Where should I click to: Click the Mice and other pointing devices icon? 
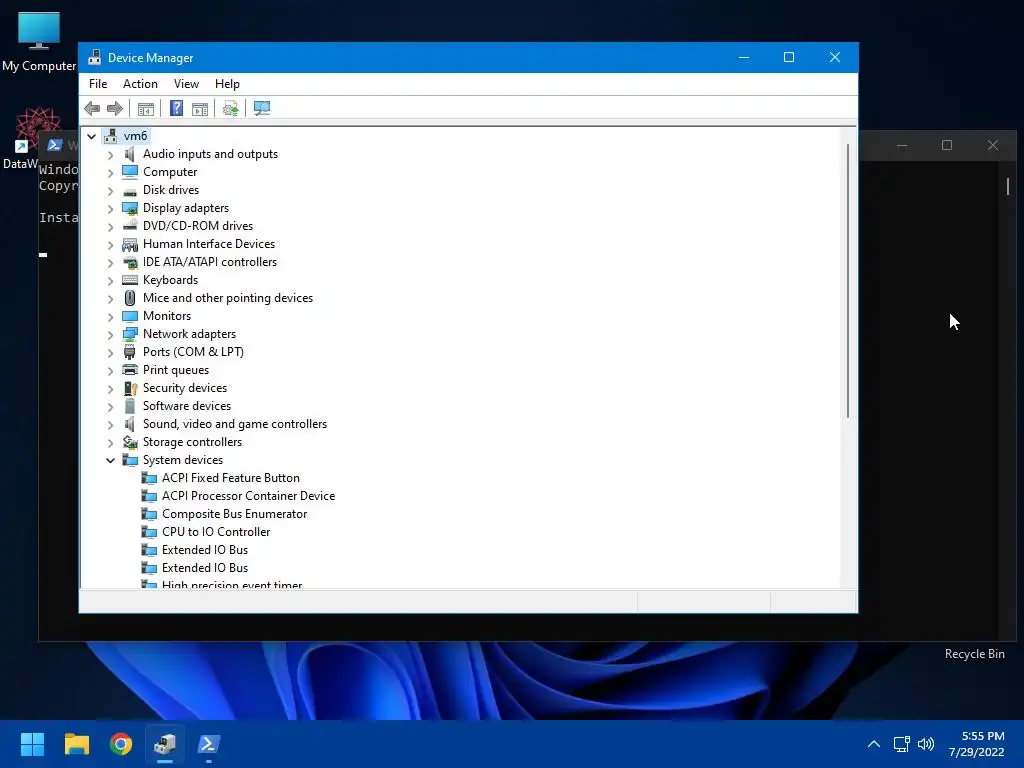[130, 298]
